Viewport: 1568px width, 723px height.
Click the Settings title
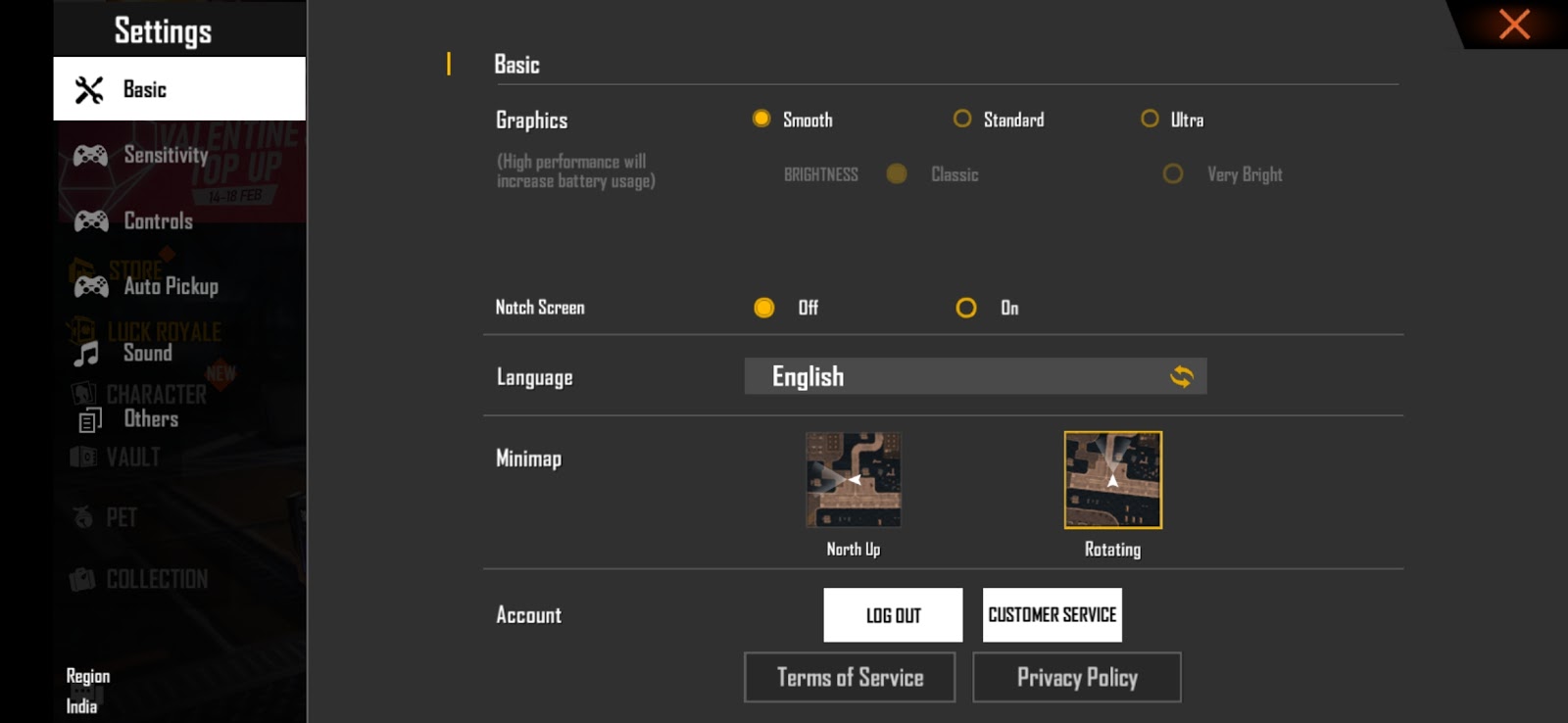tap(163, 31)
